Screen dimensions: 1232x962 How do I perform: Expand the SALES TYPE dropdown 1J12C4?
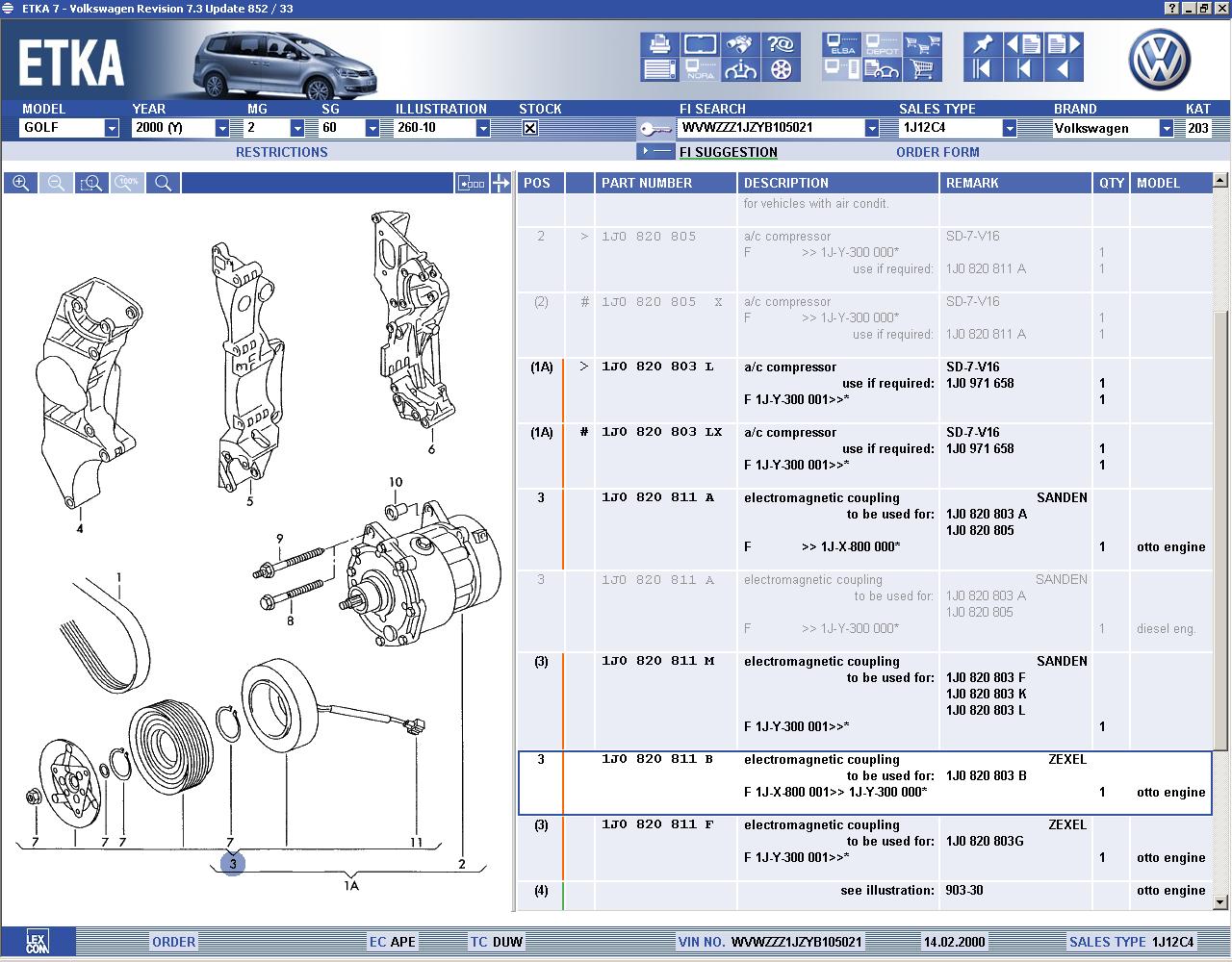tap(1009, 128)
